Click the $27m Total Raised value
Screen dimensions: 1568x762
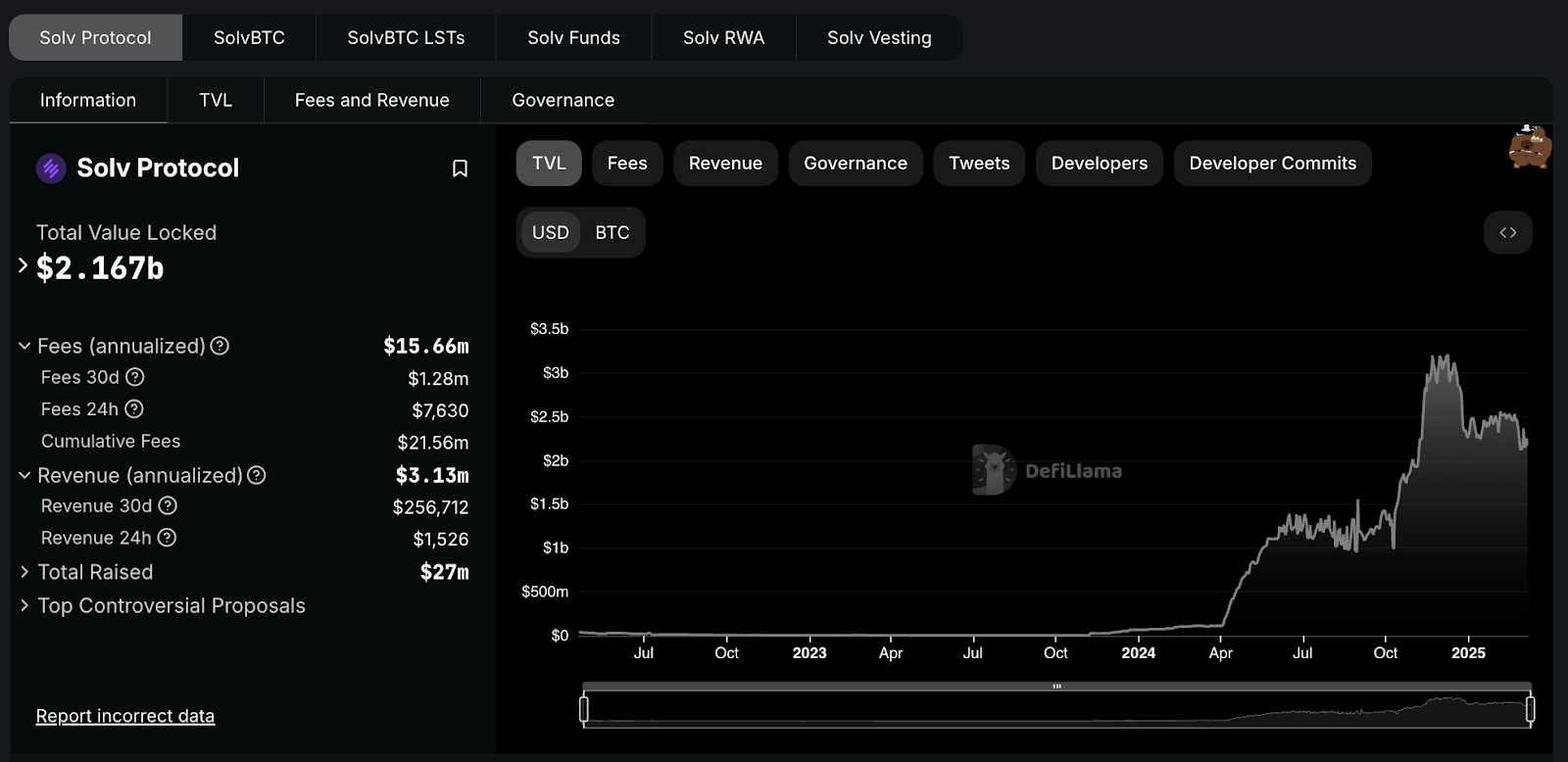pos(445,572)
